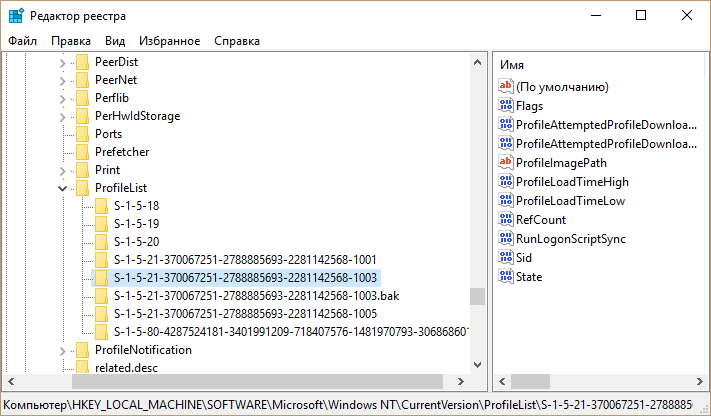Image resolution: width=711 pixels, height=416 pixels.
Task: Click the Perflib folder icon
Action: (83, 98)
